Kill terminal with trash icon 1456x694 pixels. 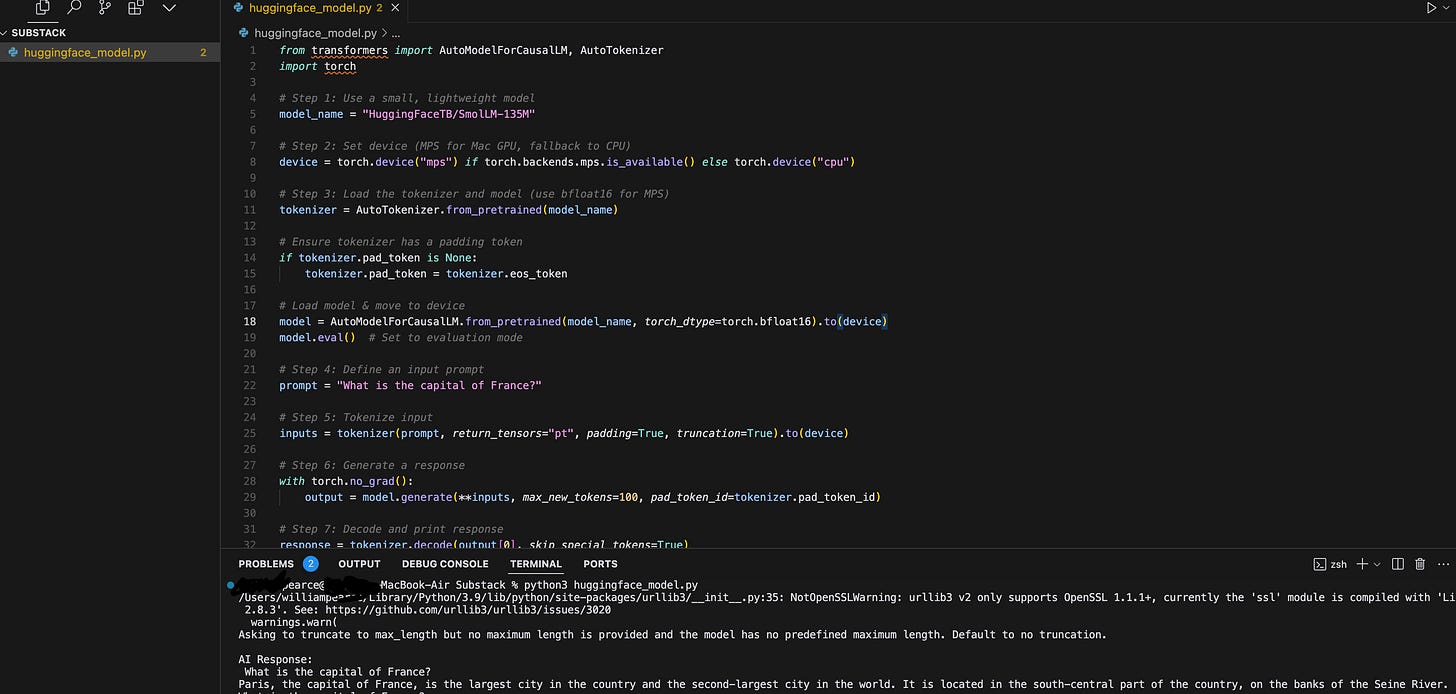(x=1420, y=564)
